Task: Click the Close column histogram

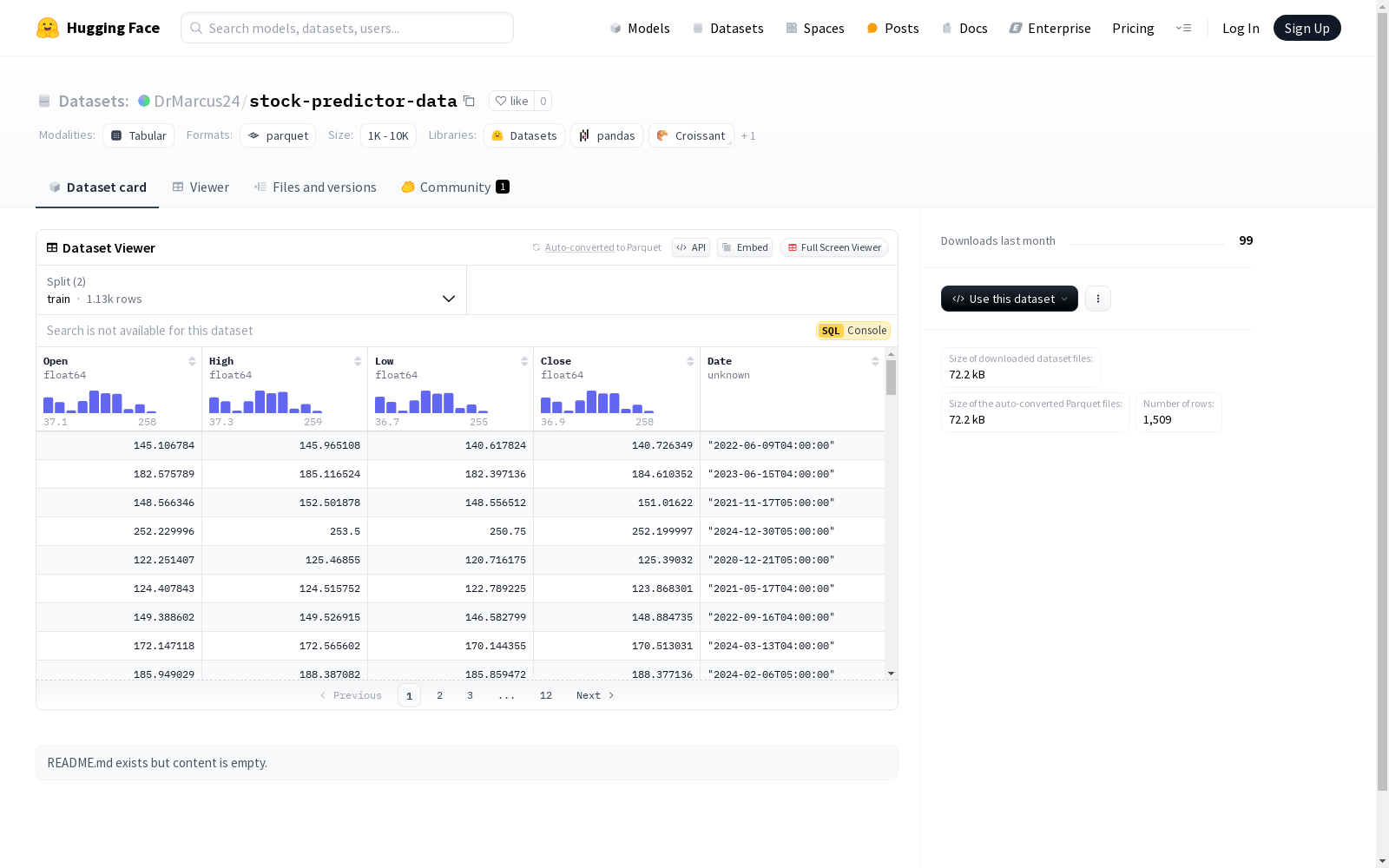Action: tap(597, 402)
